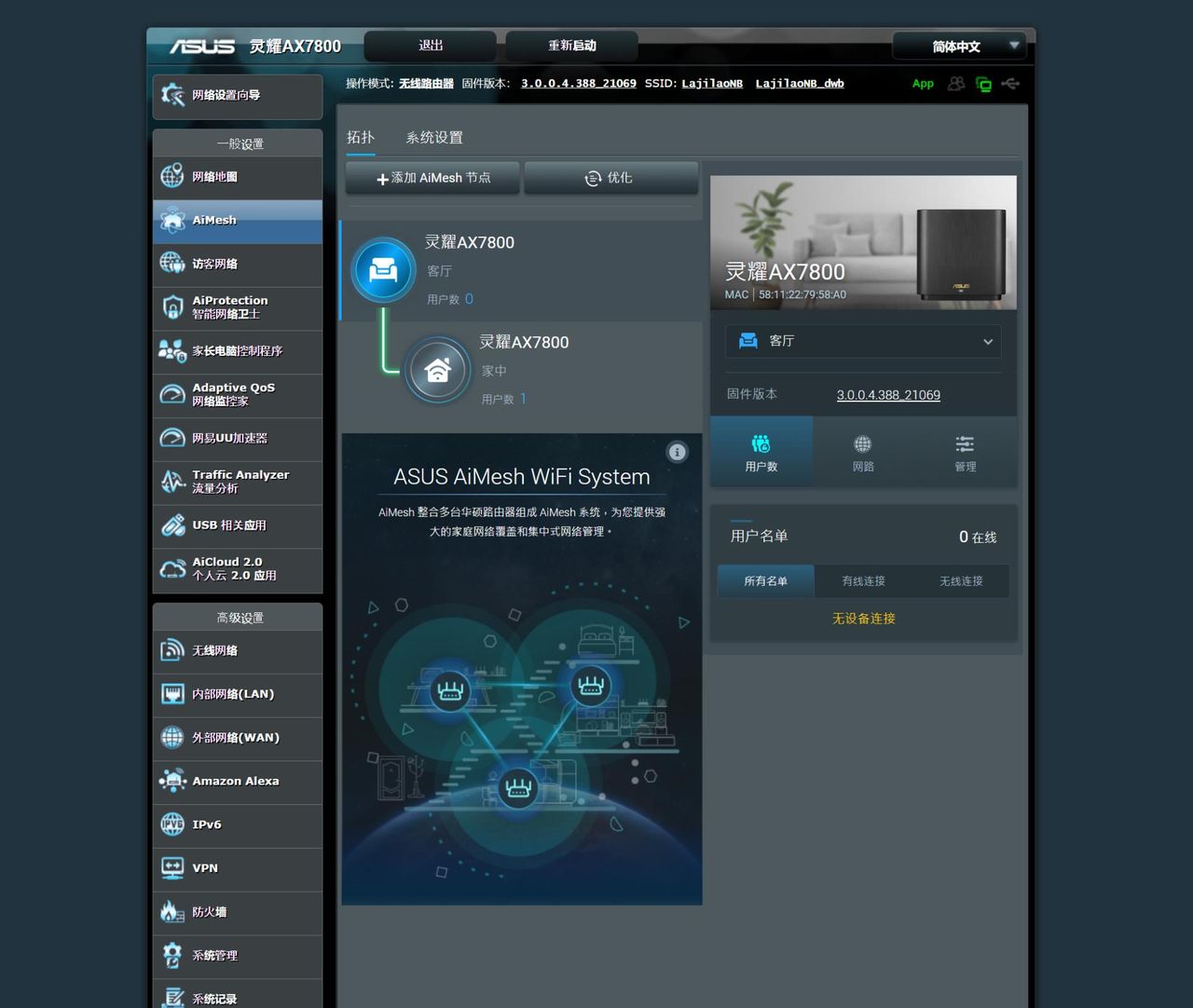The height and width of the screenshot is (1008, 1193).
Task: Click the 无设备连接 message
Action: point(863,619)
